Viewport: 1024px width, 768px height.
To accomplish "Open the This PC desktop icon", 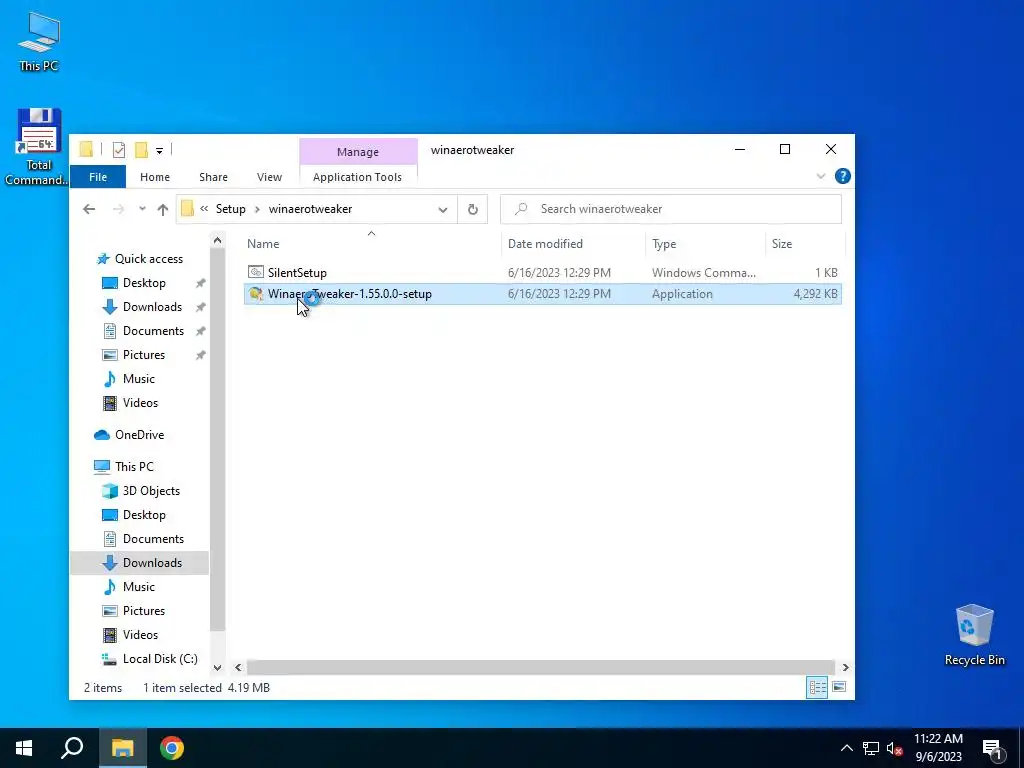I will coord(39,42).
